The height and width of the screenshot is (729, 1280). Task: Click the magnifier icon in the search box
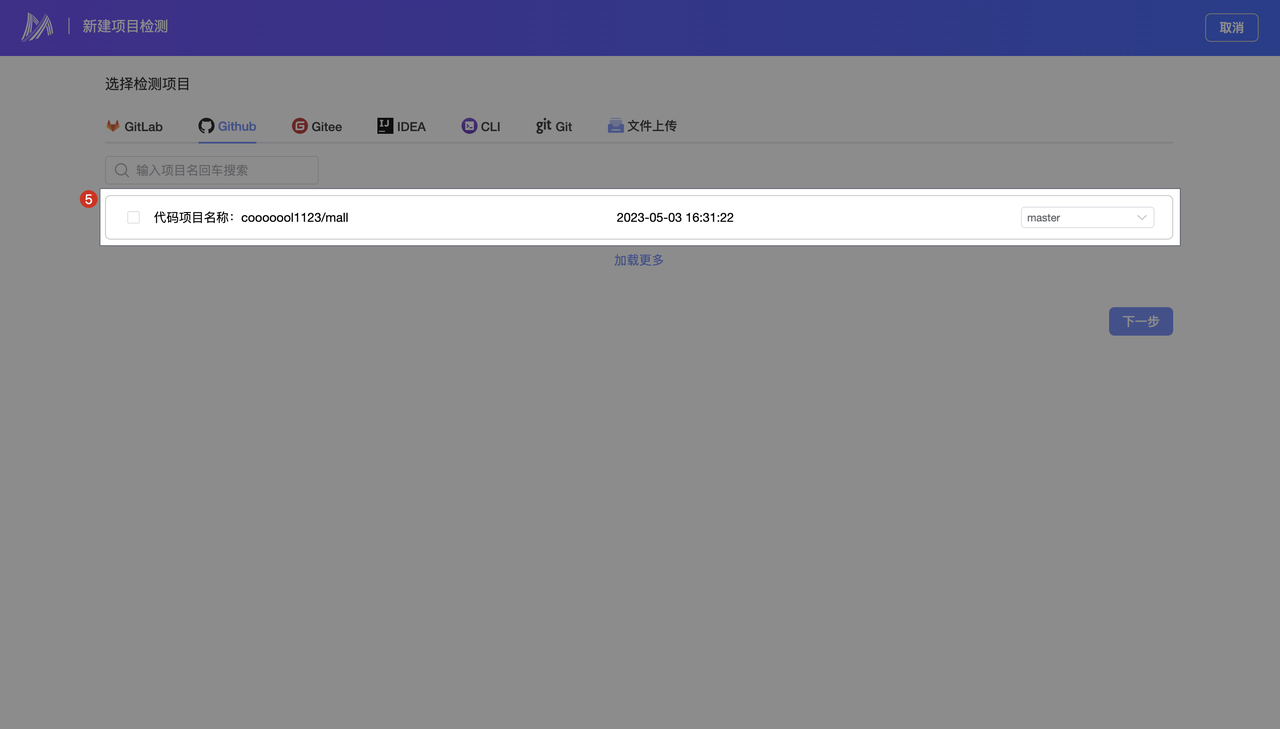click(x=122, y=170)
